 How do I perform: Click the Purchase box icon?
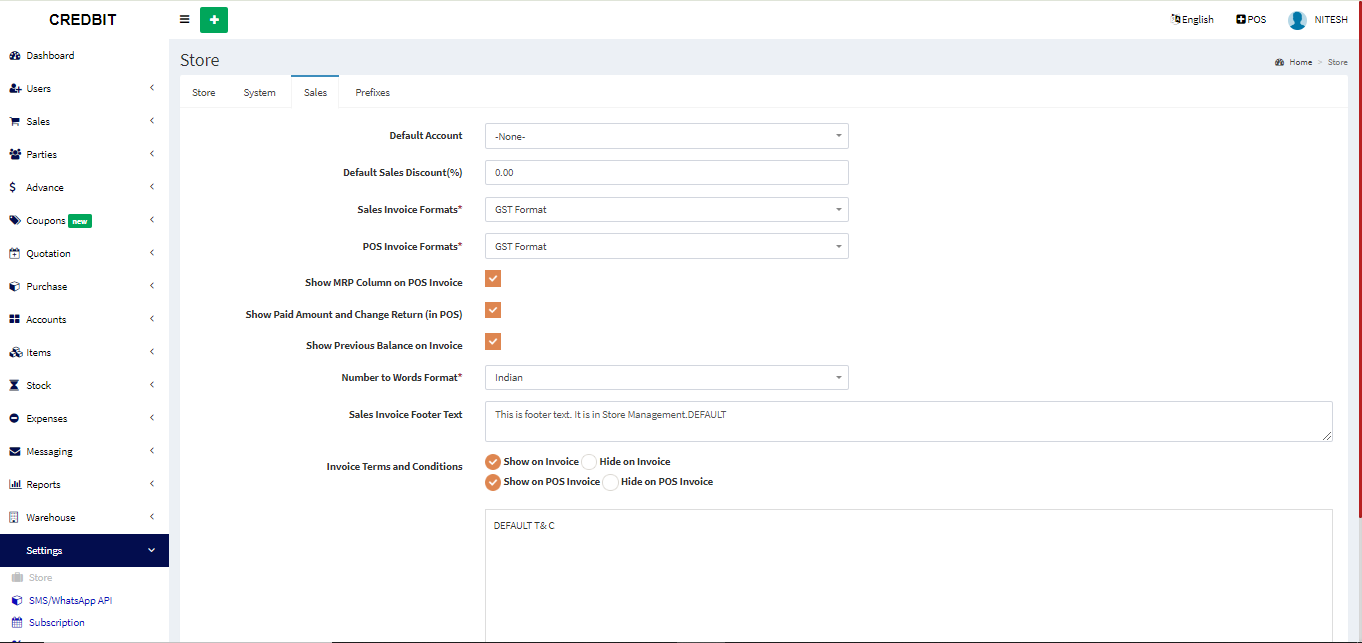[x=15, y=287]
